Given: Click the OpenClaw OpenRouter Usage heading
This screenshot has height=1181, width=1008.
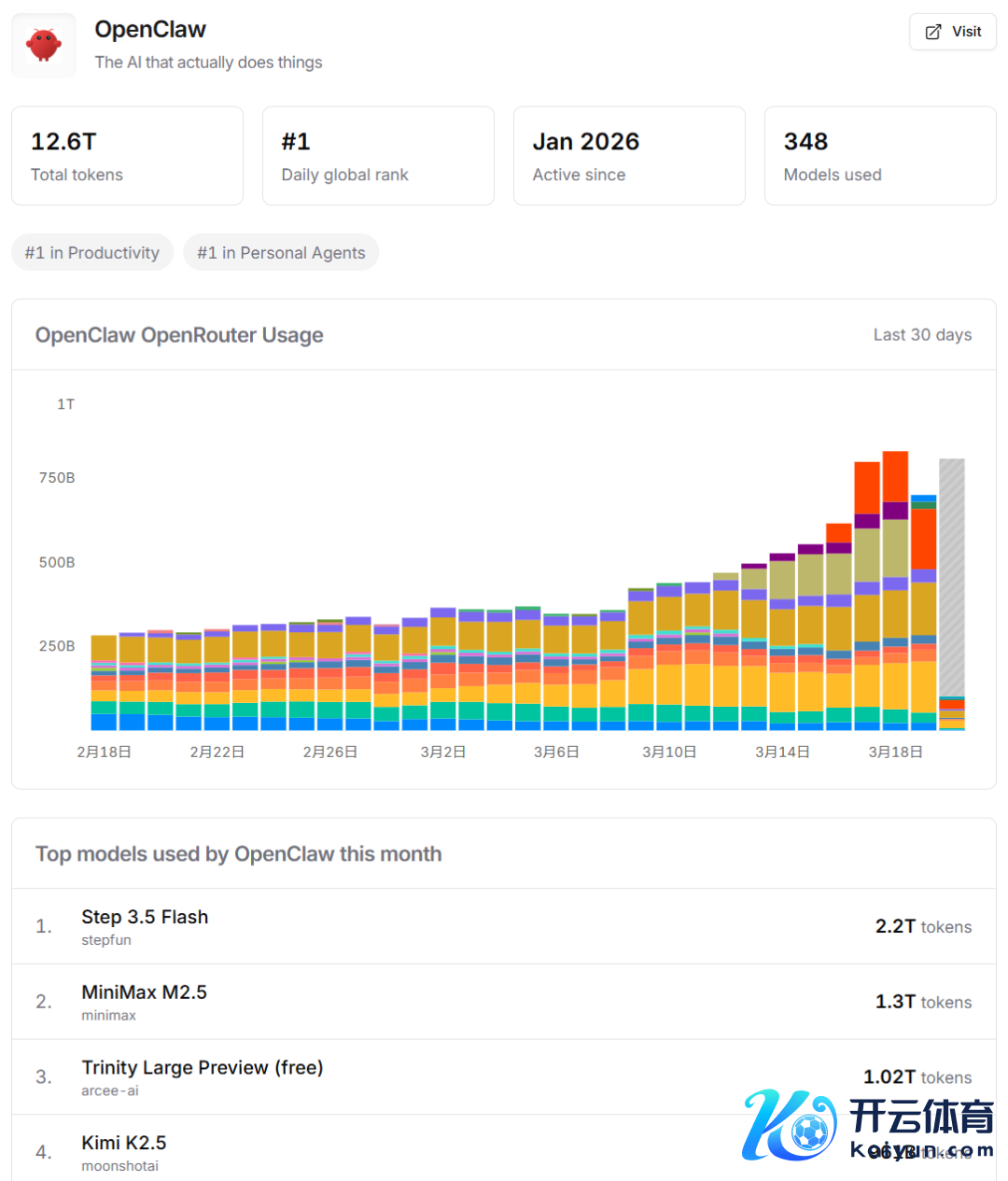Looking at the screenshot, I should (x=179, y=335).
